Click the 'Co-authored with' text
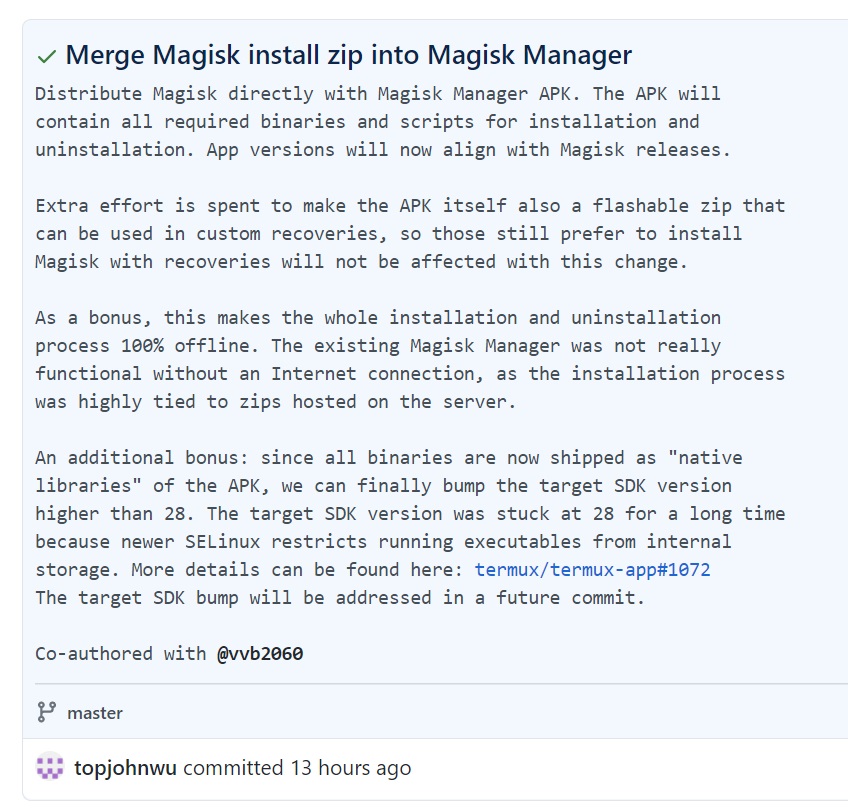 [122, 654]
